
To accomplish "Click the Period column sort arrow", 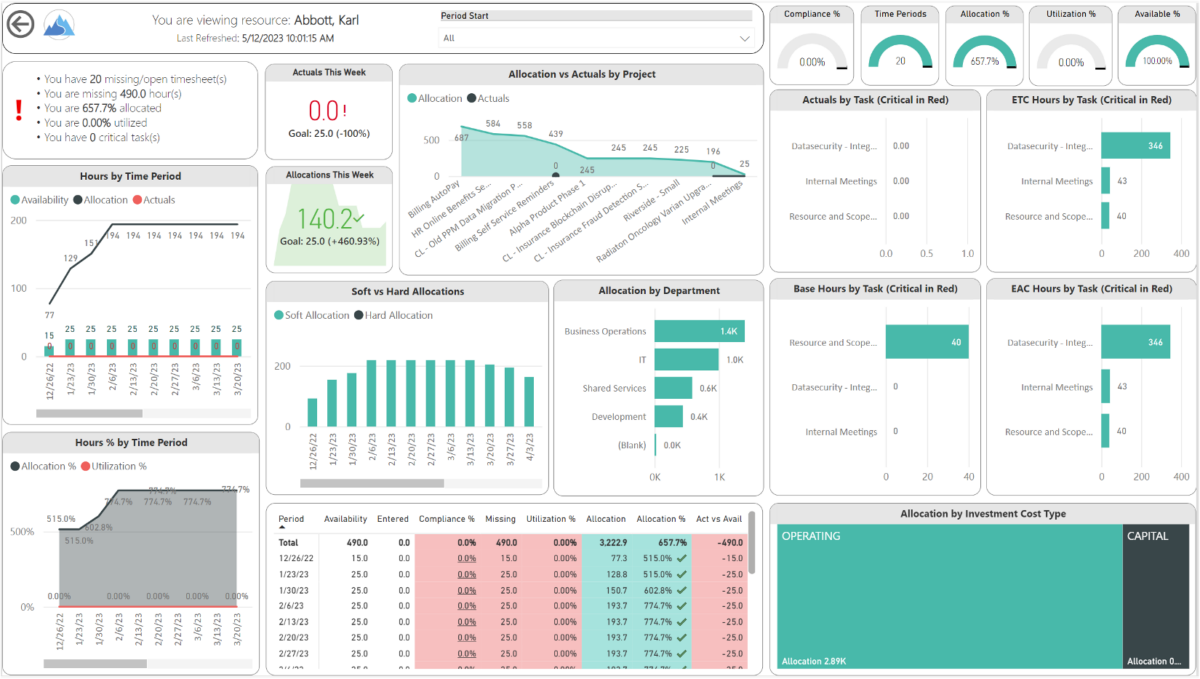I will tap(281, 528).
